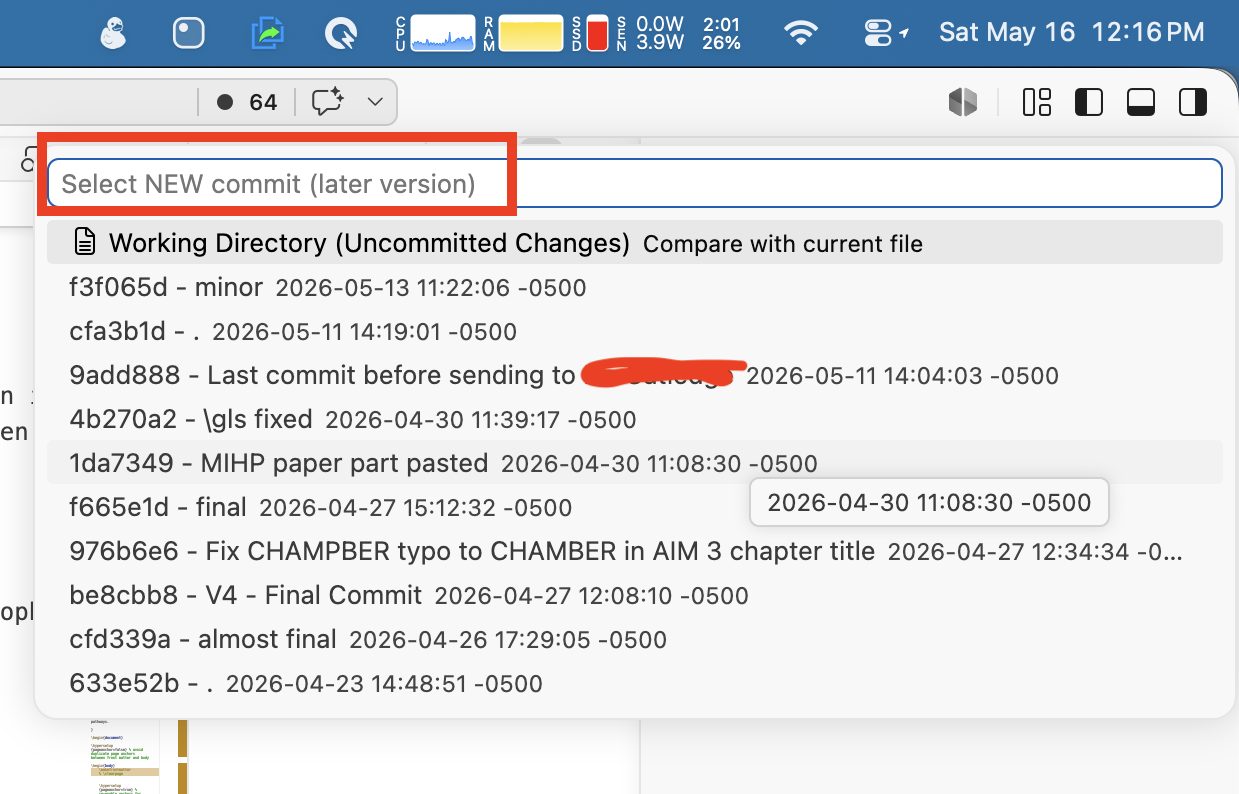
Task: Open the blue share-arrow menu bar icon
Action: point(267,34)
